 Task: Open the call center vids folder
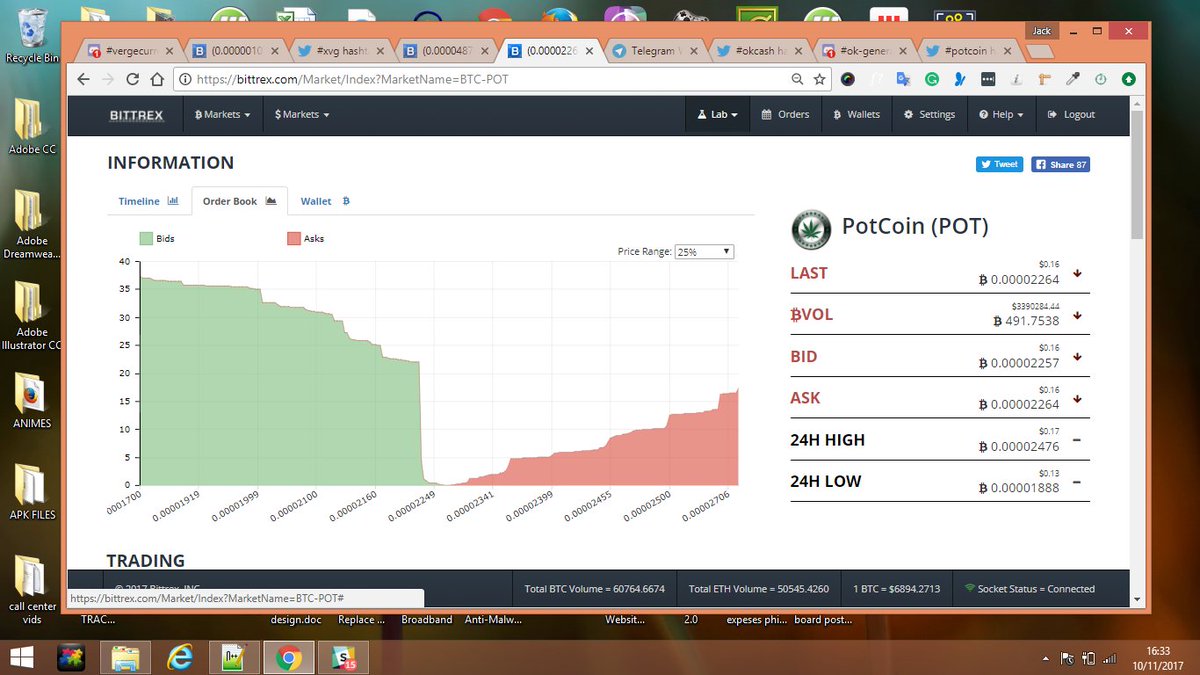click(x=32, y=590)
